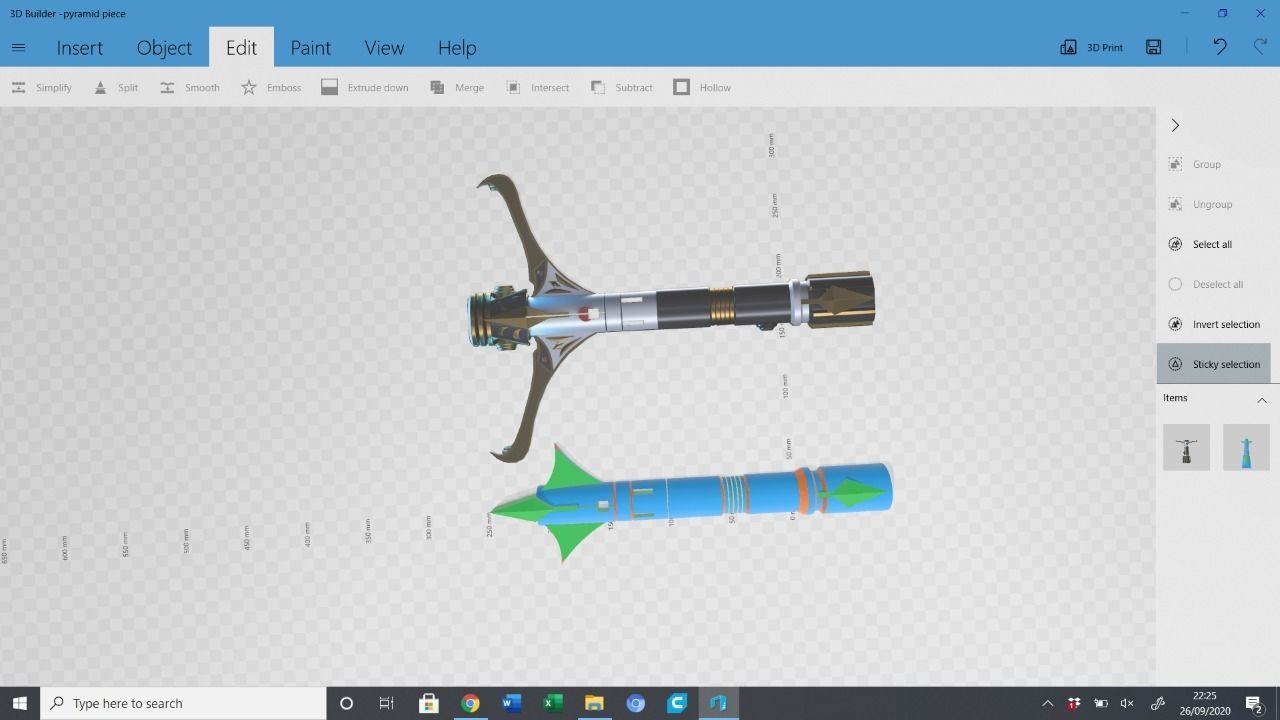This screenshot has height=720, width=1280.
Task: Apply the Intersect tool
Action: tap(537, 87)
